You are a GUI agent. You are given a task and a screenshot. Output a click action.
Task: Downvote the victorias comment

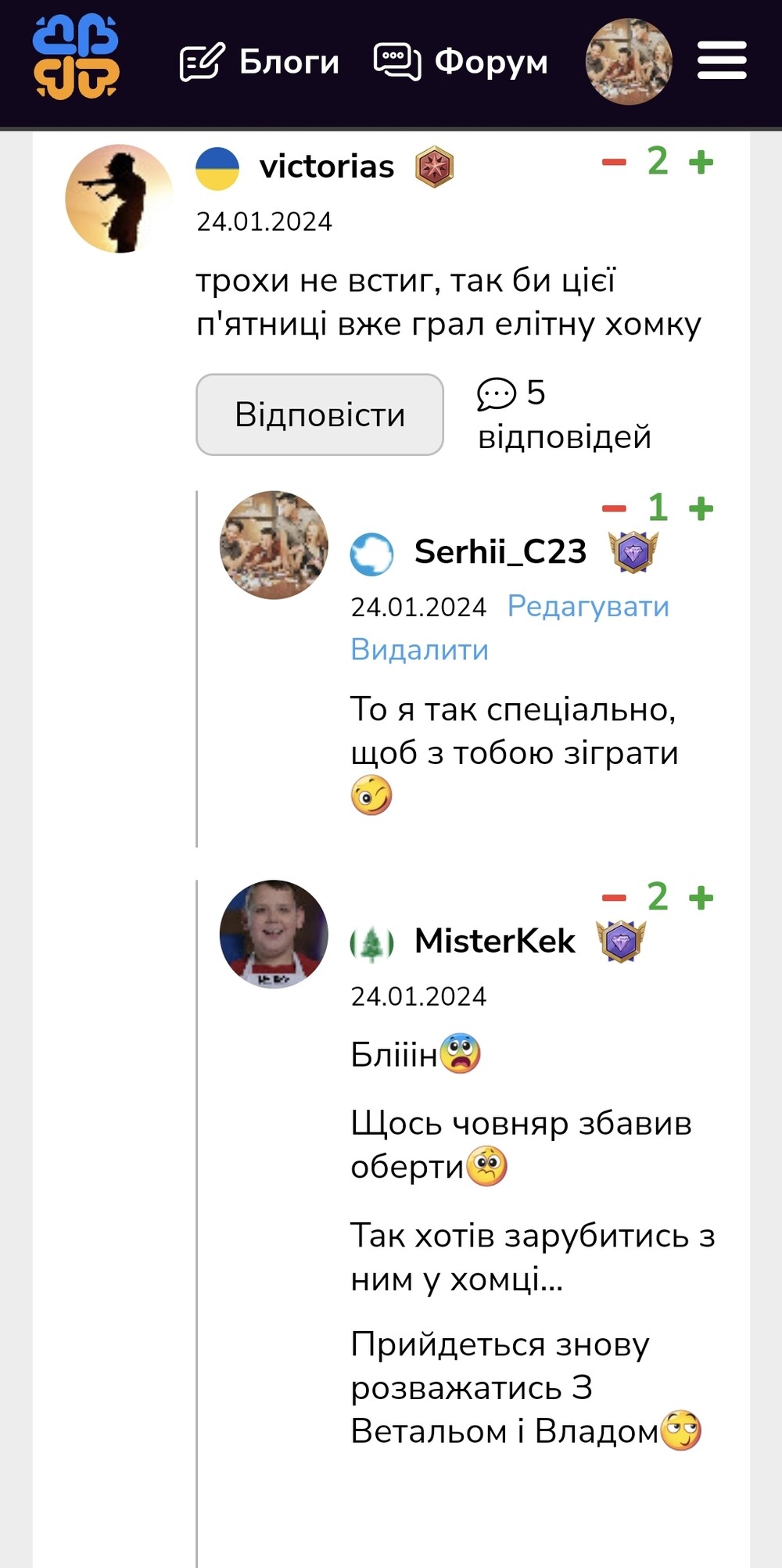pos(614,163)
